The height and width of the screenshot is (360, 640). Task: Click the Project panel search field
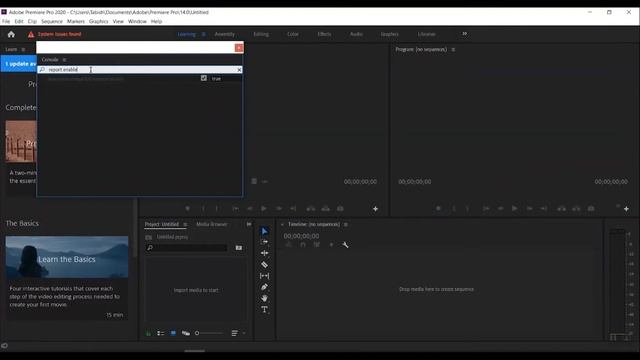186,248
